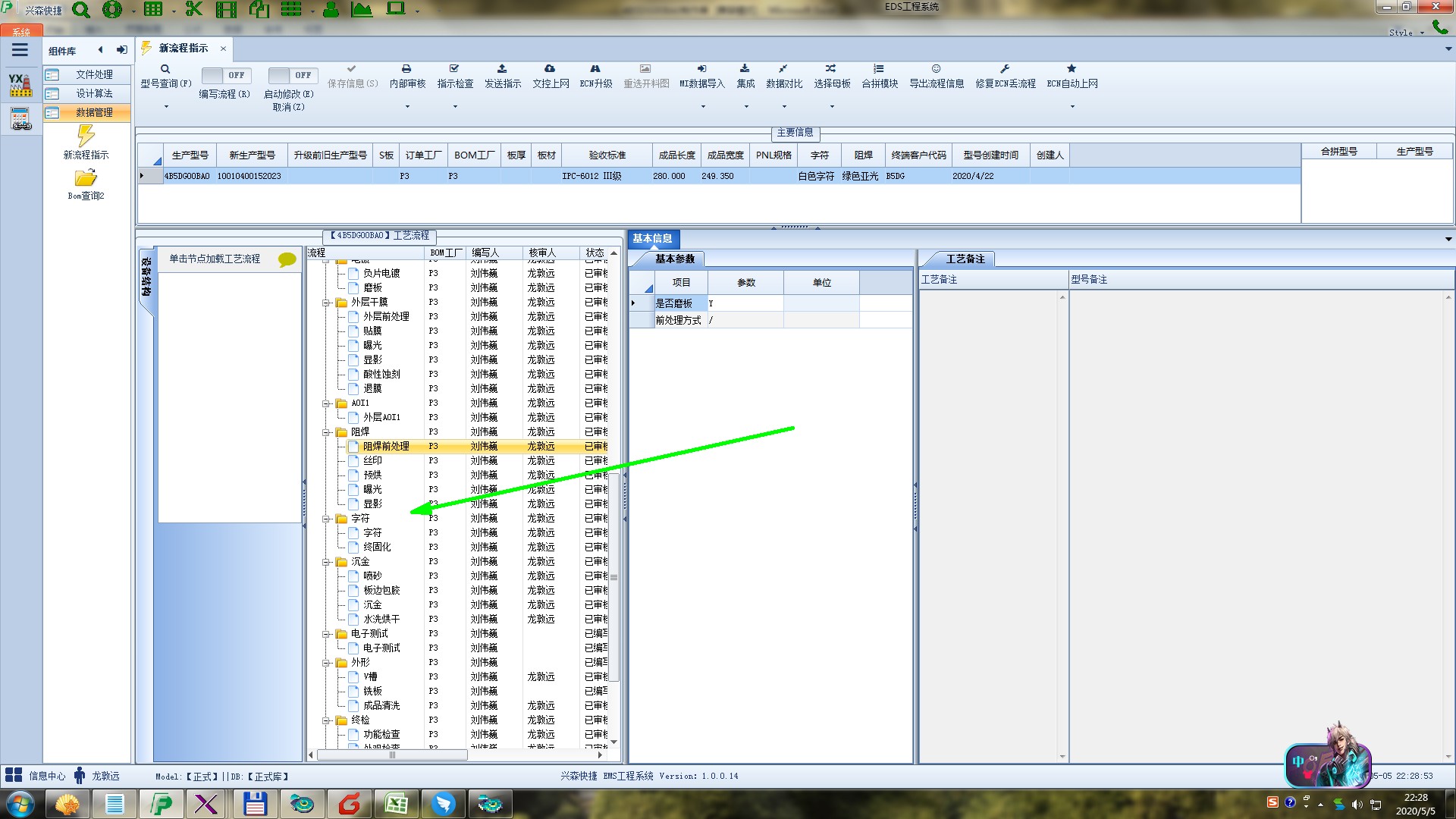Screen dimensions: 1456x819
Task: Click the 文控上网 cloud upload icon
Action: coord(550,69)
